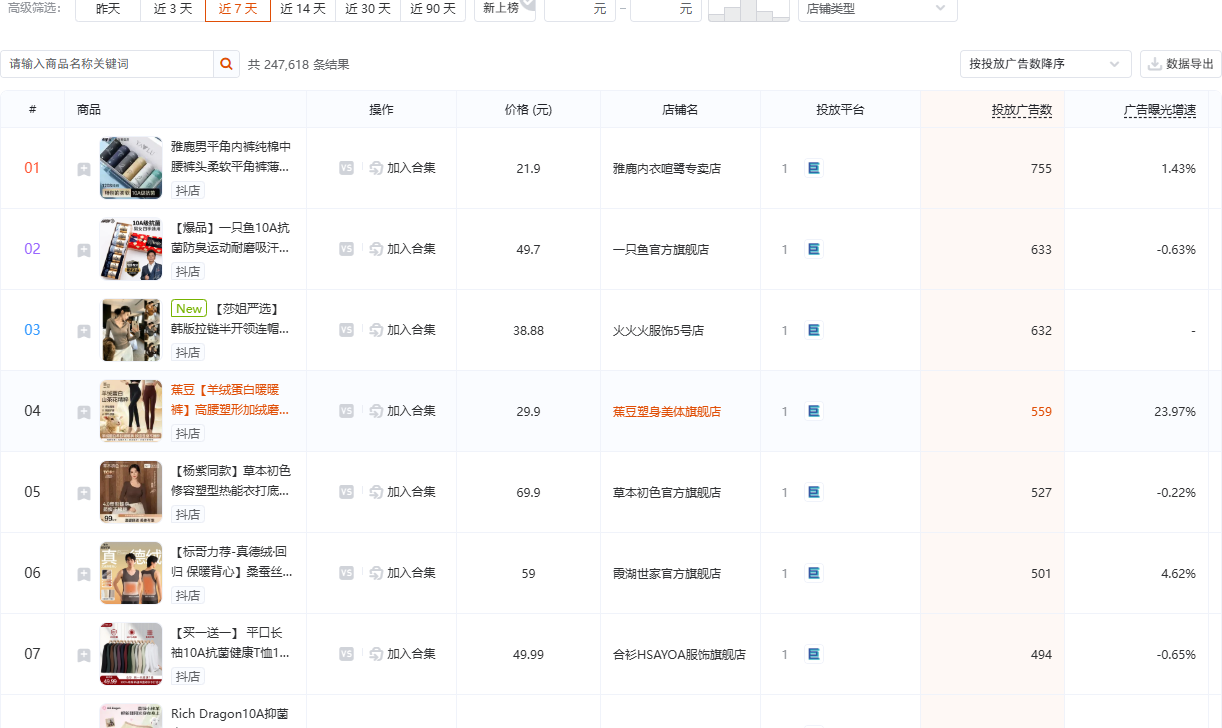Open product title 【杨紫同款】草本初色

pyautogui.click(x=232, y=480)
